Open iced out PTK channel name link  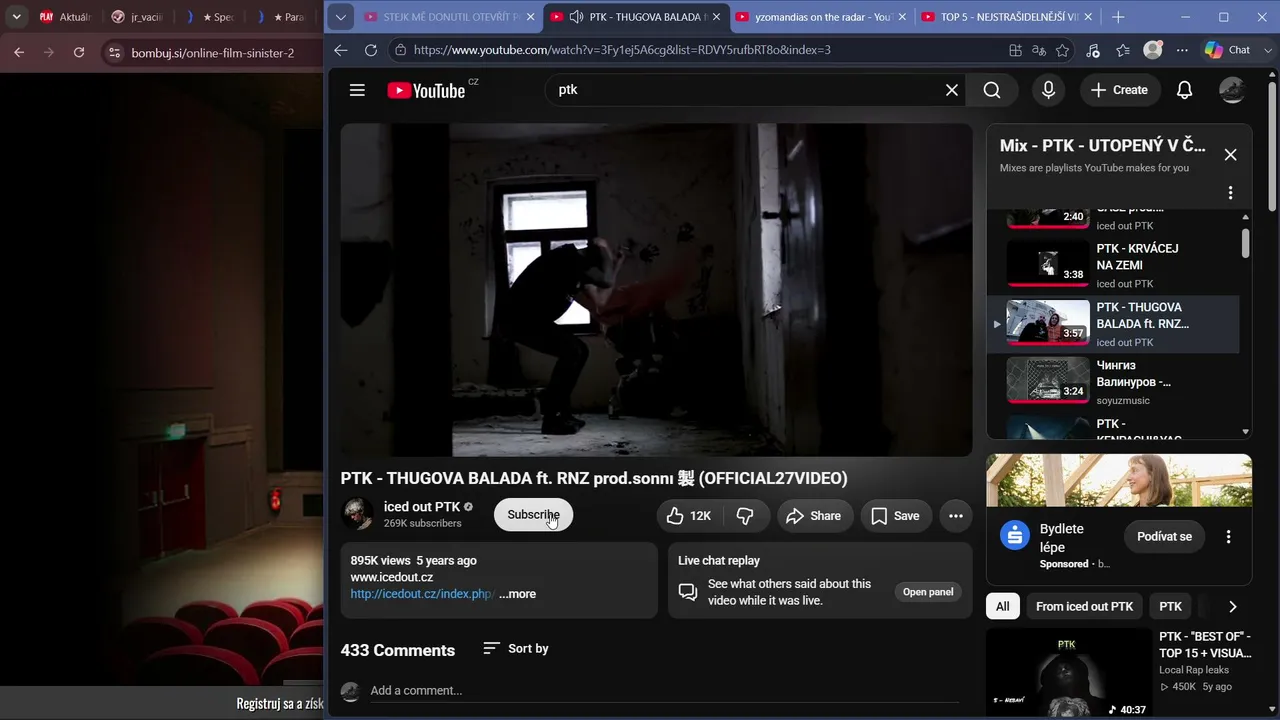pos(422,507)
